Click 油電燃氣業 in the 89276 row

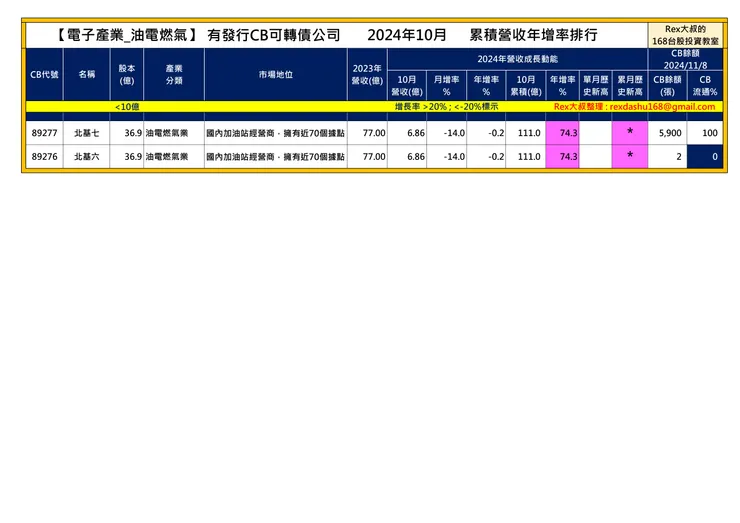pyautogui.click(x=167, y=157)
